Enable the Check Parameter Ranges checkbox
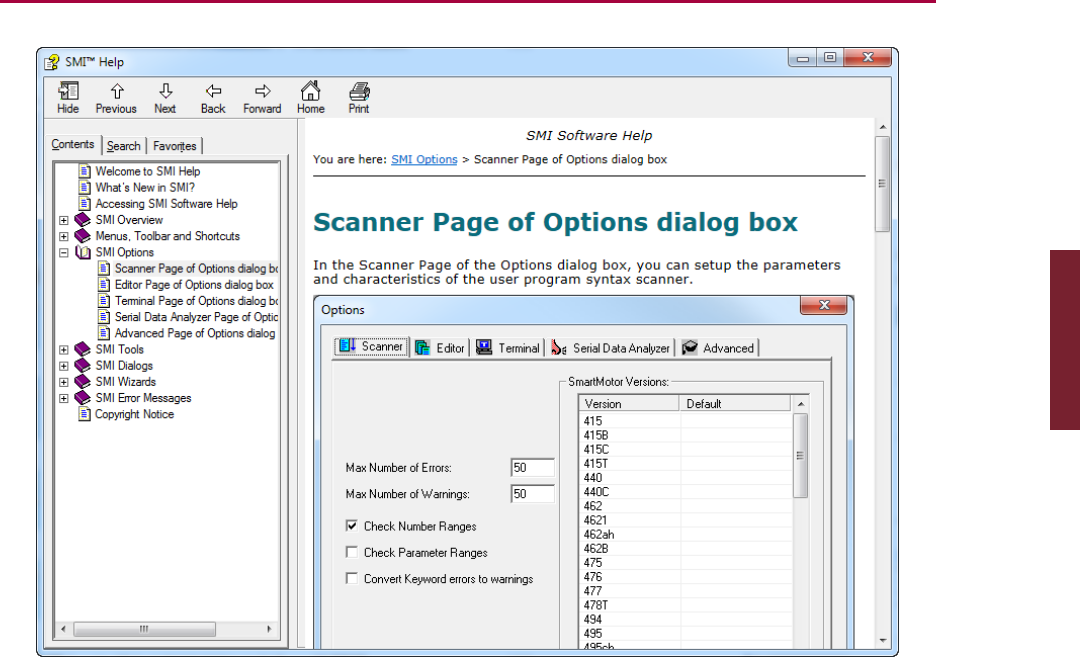The image size is (1080, 657). pyautogui.click(x=352, y=552)
